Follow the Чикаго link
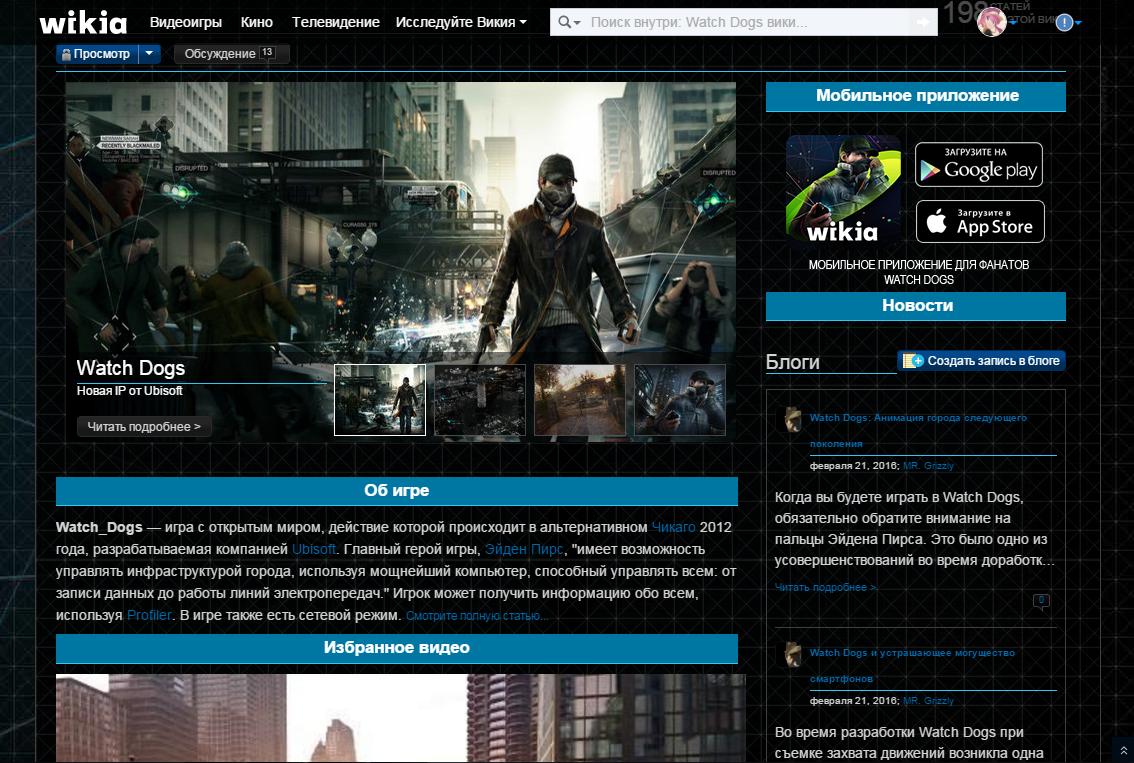Viewport: 1134px width, 763px height. pos(673,527)
